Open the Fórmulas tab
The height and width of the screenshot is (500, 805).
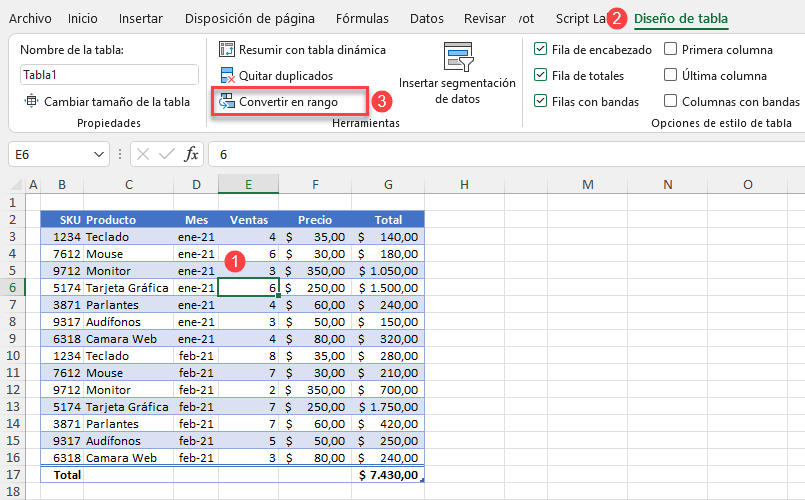[362, 18]
